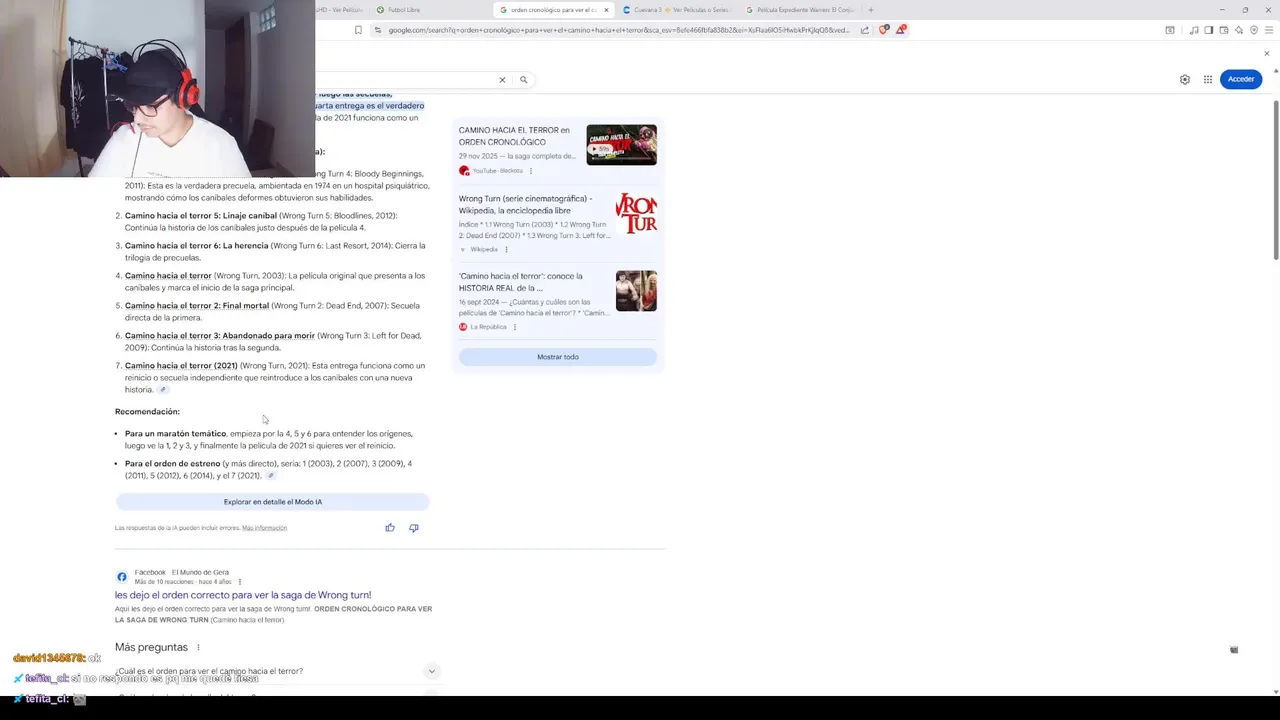Click 'Para el orden de estreno' recommendation text
The image size is (1280, 720).
point(172,464)
